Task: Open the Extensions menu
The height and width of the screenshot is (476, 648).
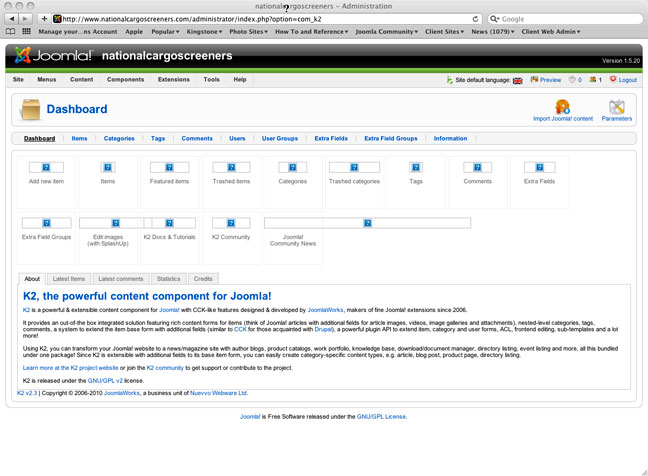Action: point(174,79)
